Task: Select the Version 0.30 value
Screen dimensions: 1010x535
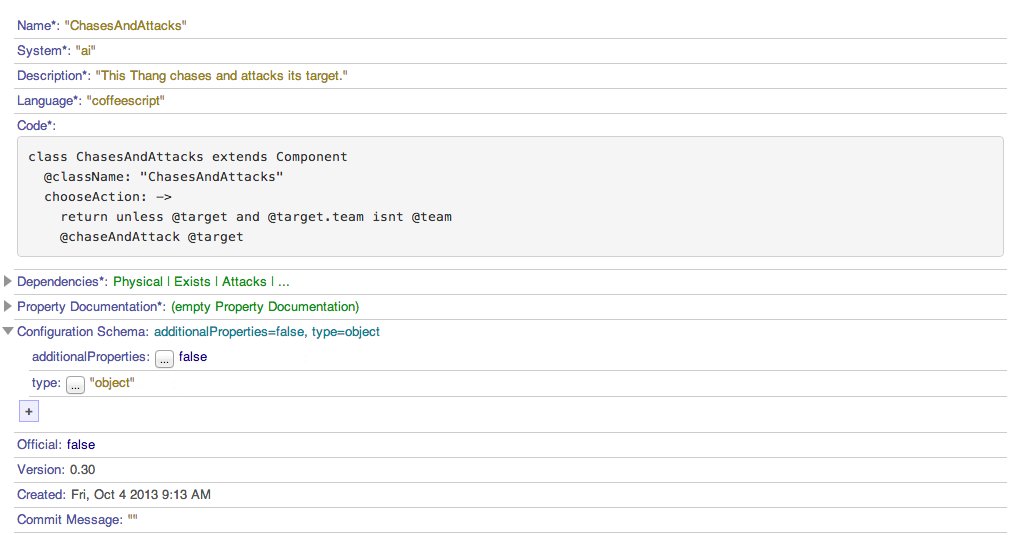Action: tap(82, 470)
